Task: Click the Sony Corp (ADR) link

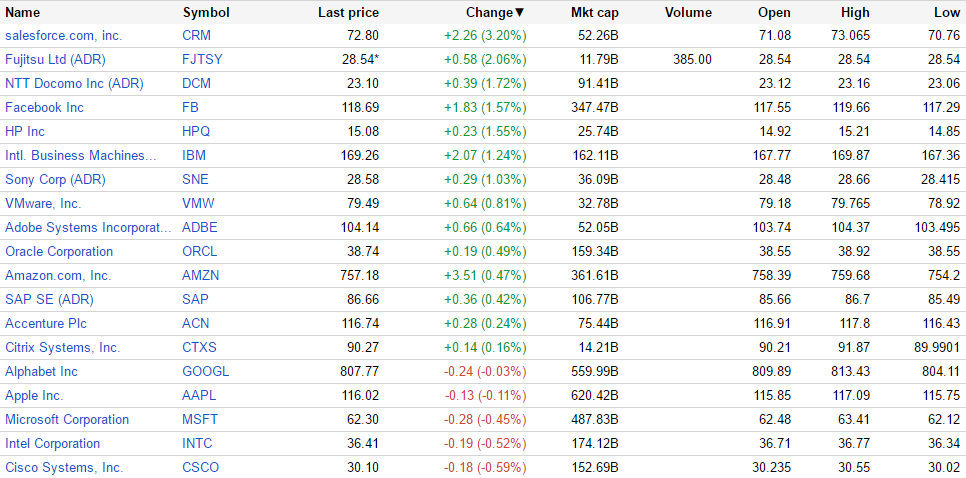Action: tap(55, 179)
